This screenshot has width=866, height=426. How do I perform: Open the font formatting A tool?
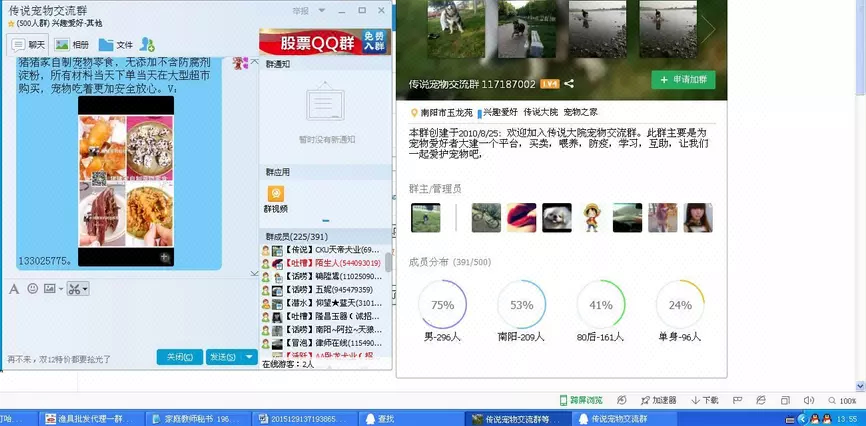(x=14, y=288)
